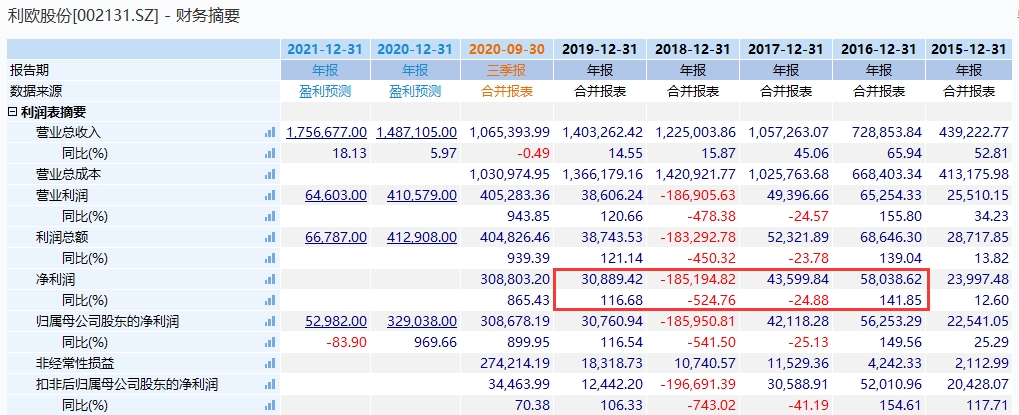Image resolution: width=1019 pixels, height=415 pixels.
Task: Select the 报告期 row label
Action: [29, 70]
